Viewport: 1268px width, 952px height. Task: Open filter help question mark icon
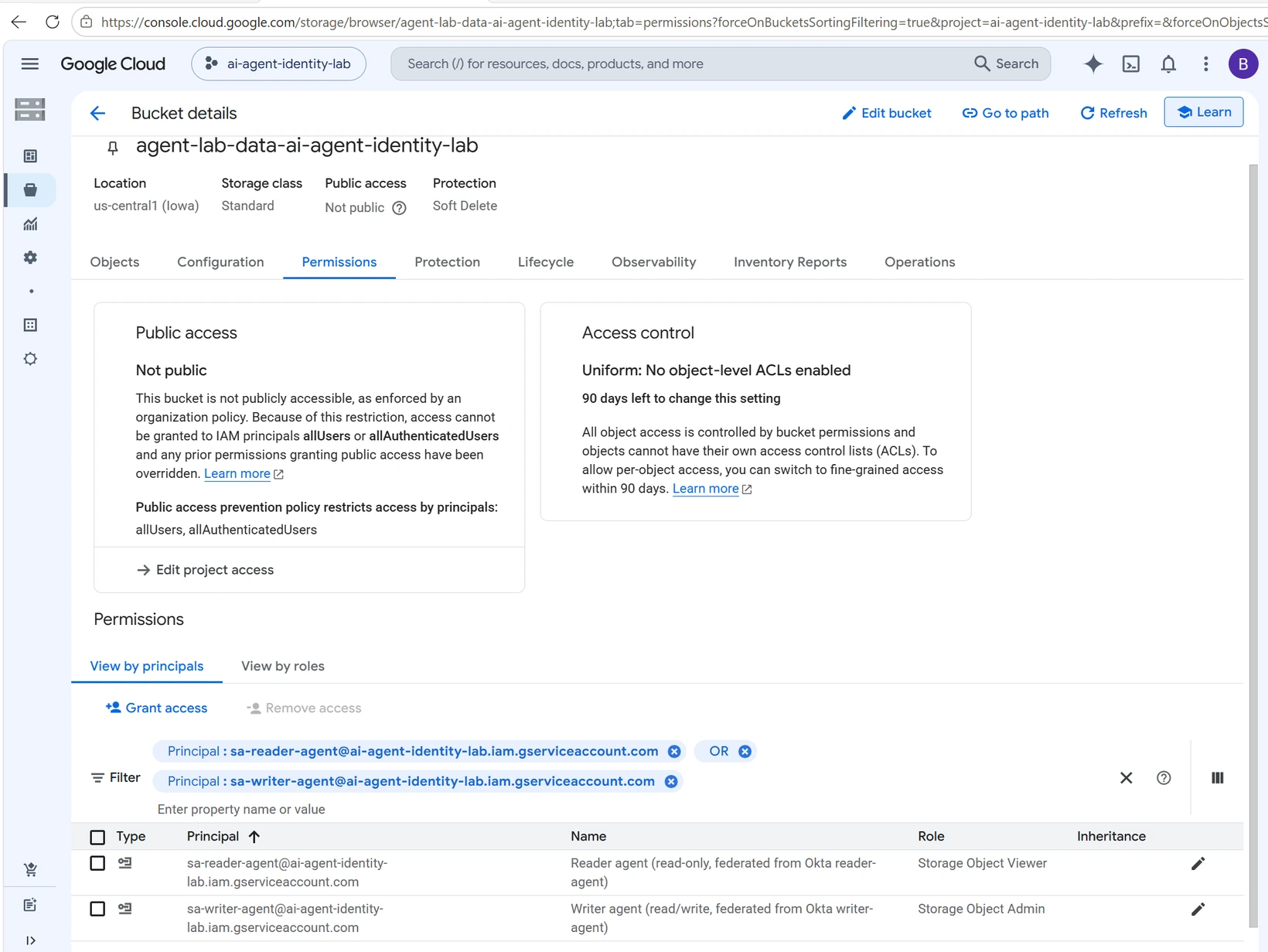tap(1164, 778)
